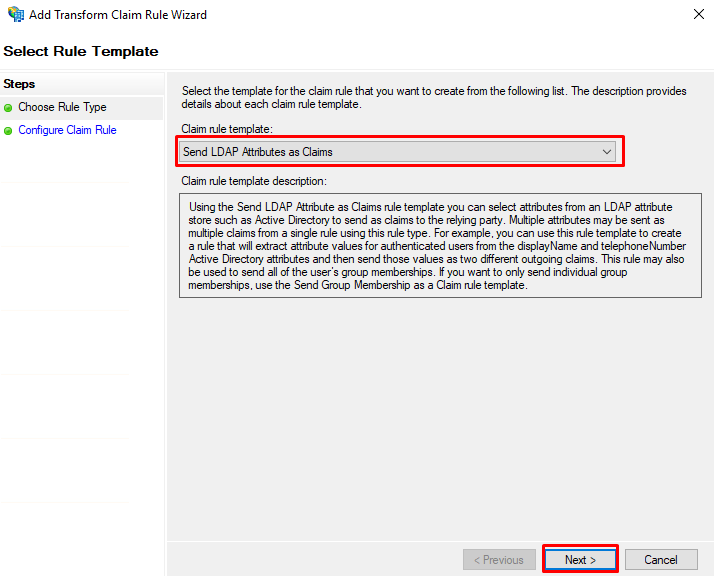Cancel the claim rule wizard
The height and width of the screenshot is (576, 714).
pyautogui.click(x=661, y=560)
